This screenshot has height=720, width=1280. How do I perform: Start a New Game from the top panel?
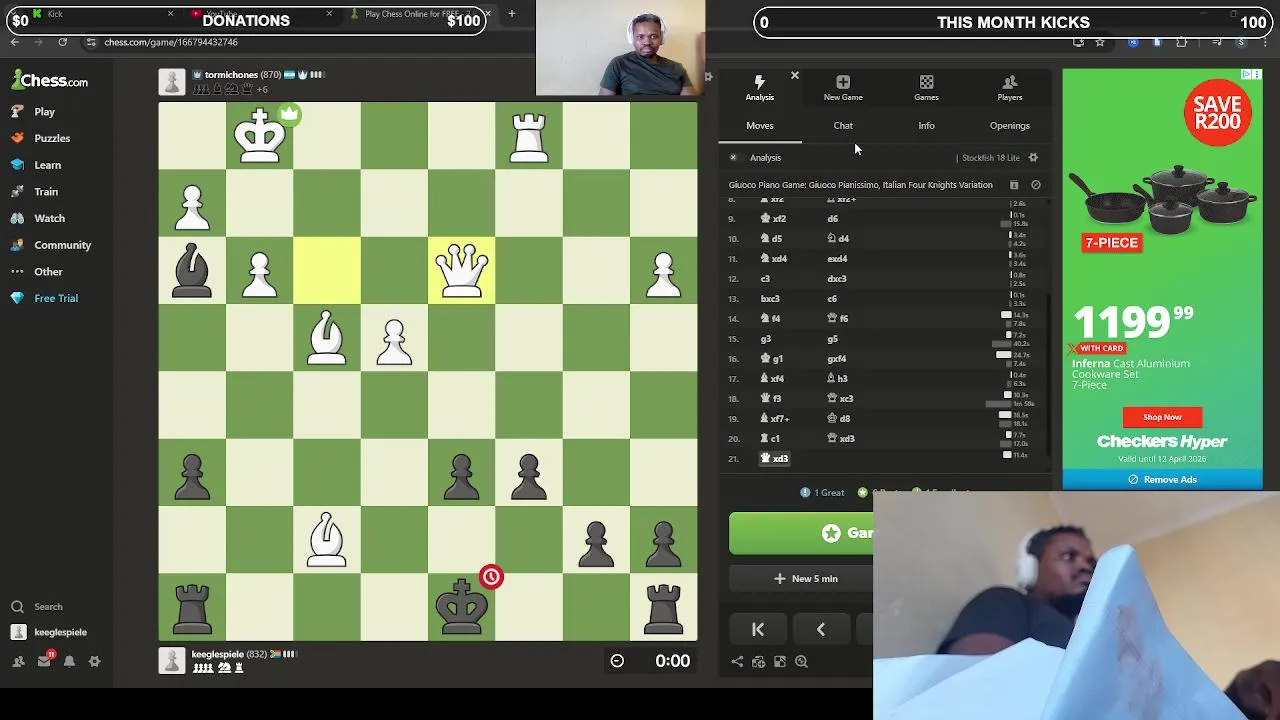coord(843,88)
